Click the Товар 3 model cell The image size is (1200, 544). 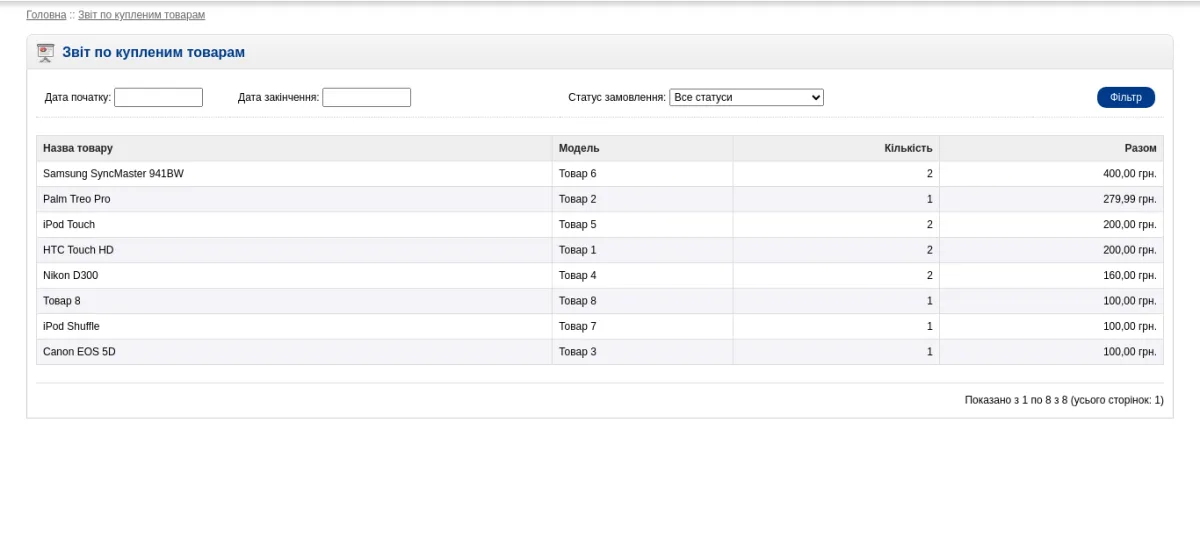tap(642, 352)
